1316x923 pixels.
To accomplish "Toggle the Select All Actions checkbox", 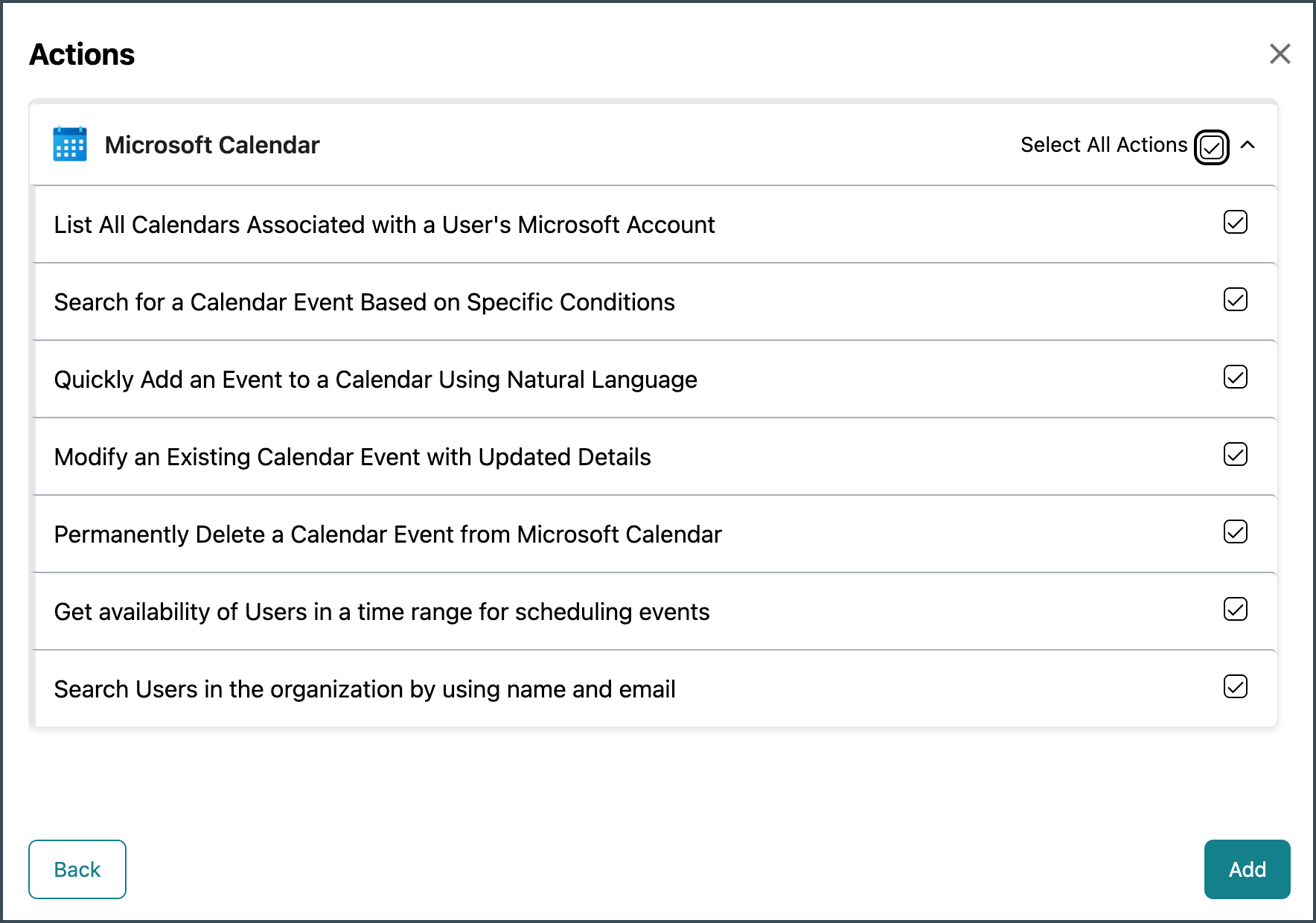I will [1211, 147].
